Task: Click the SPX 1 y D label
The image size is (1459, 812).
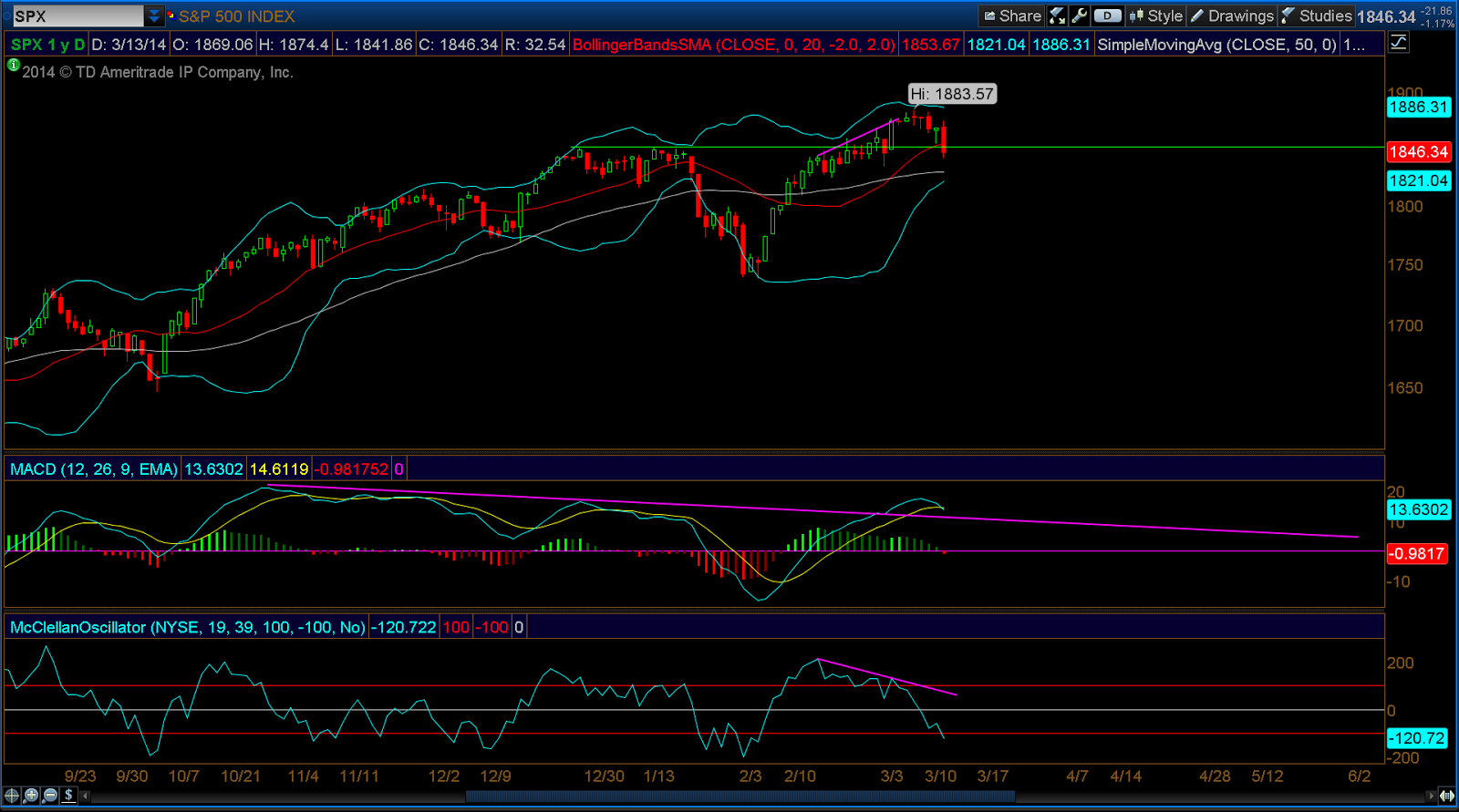Action: (x=47, y=44)
